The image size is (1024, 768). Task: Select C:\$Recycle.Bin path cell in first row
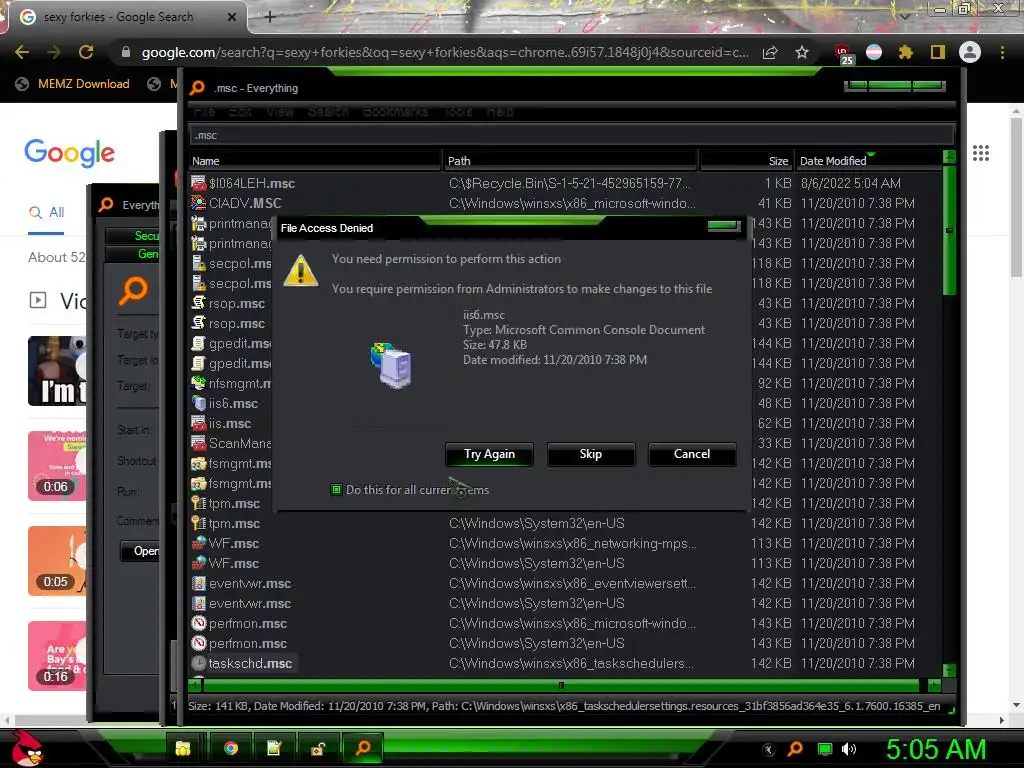pos(569,184)
